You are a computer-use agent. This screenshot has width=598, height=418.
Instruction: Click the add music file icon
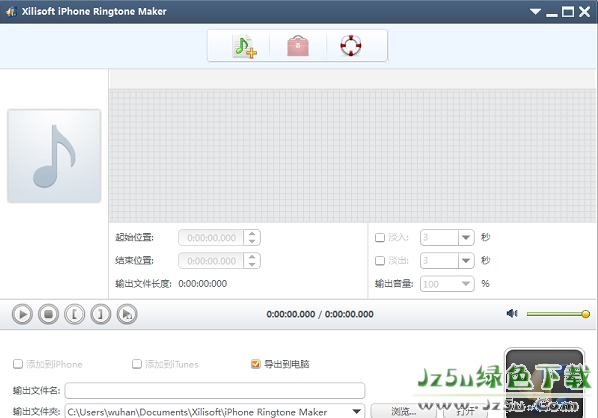pyautogui.click(x=244, y=46)
